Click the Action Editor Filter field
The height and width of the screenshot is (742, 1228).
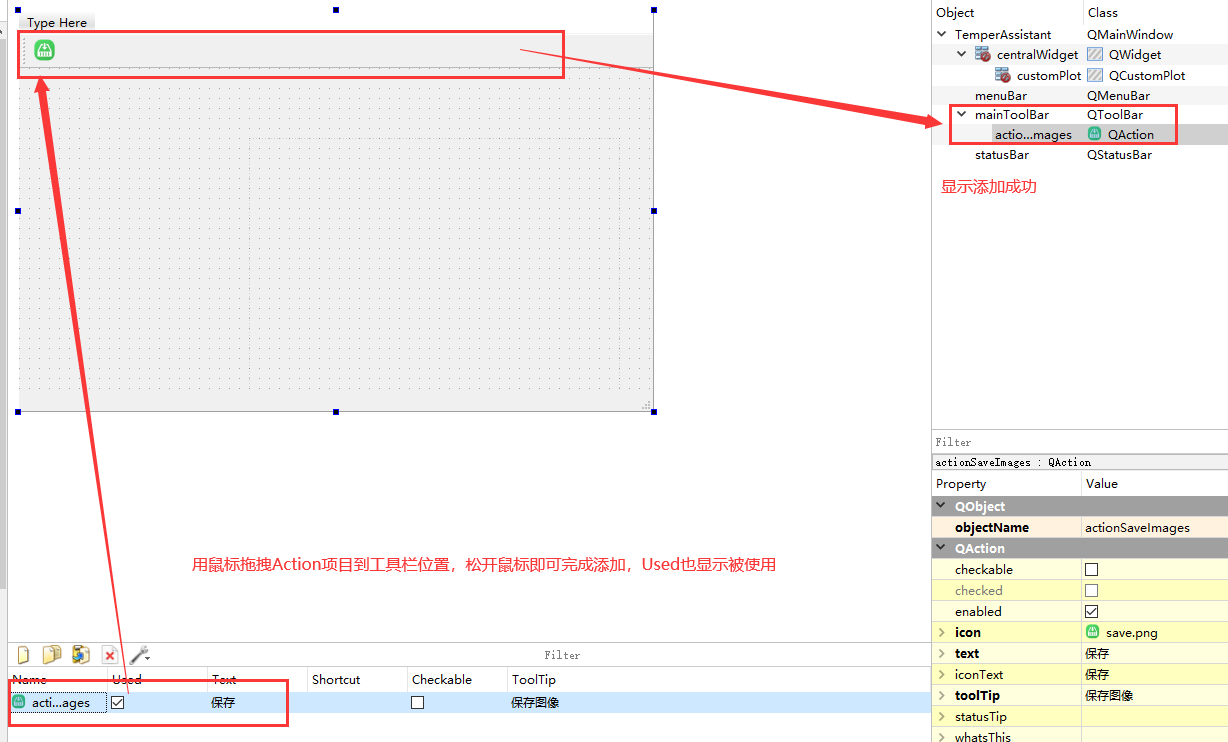click(x=562, y=654)
